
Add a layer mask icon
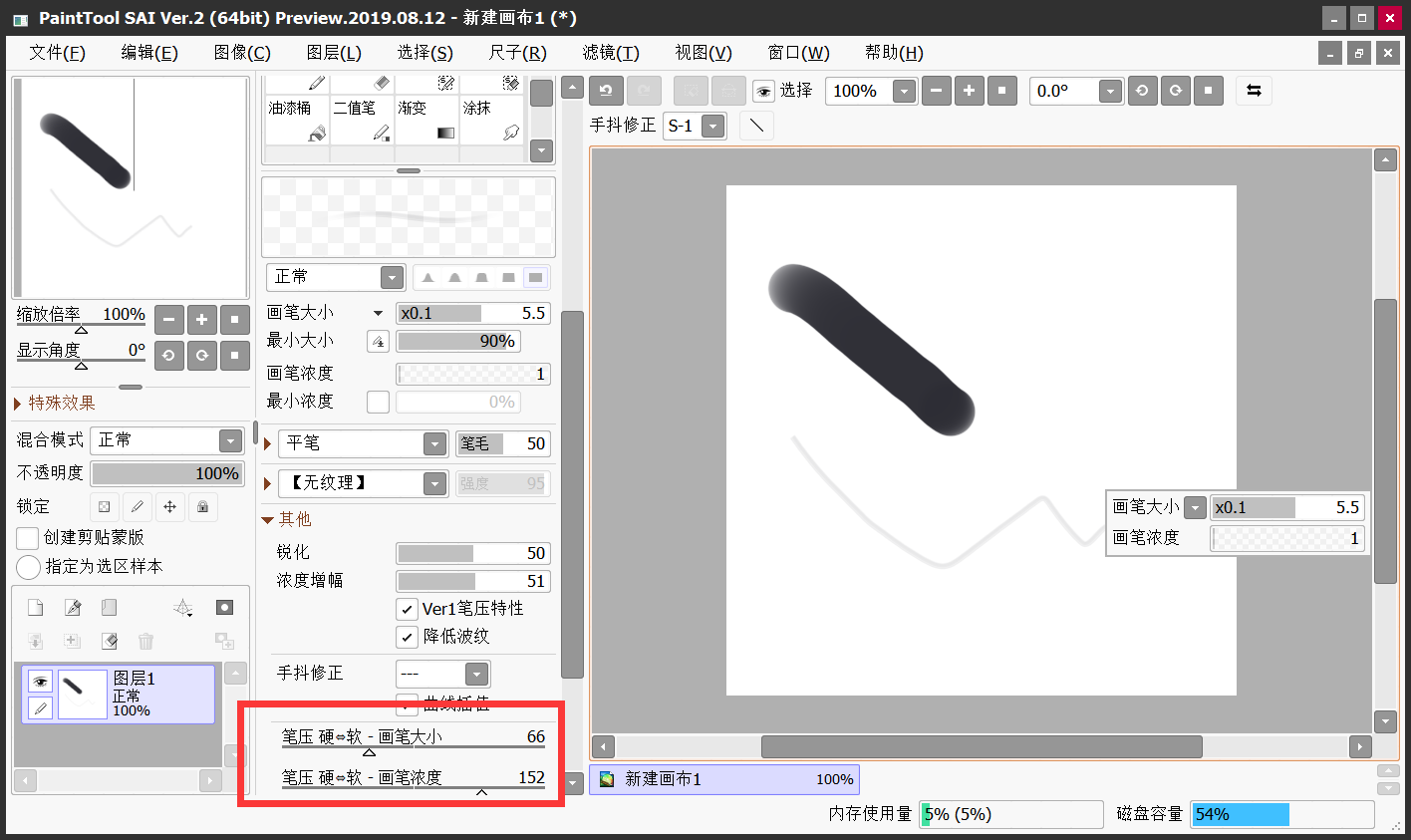(x=224, y=608)
